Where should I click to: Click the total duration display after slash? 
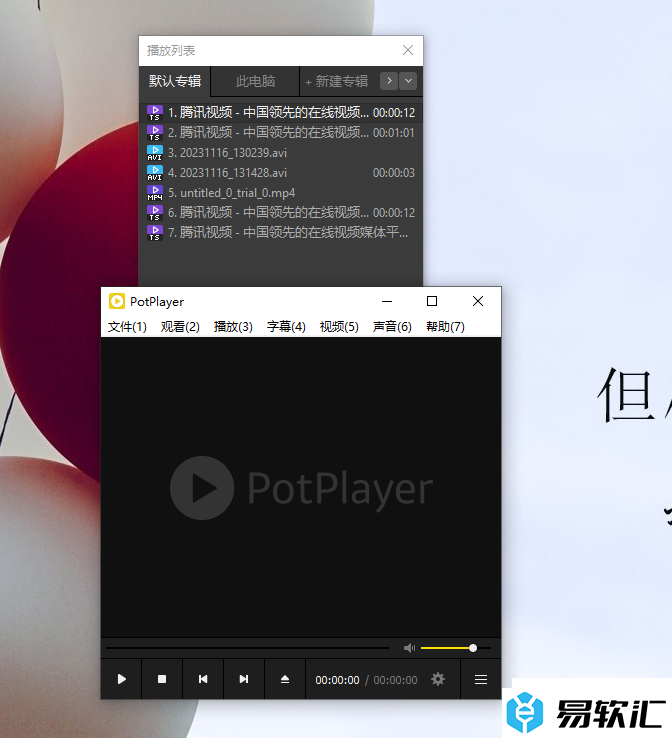point(395,680)
